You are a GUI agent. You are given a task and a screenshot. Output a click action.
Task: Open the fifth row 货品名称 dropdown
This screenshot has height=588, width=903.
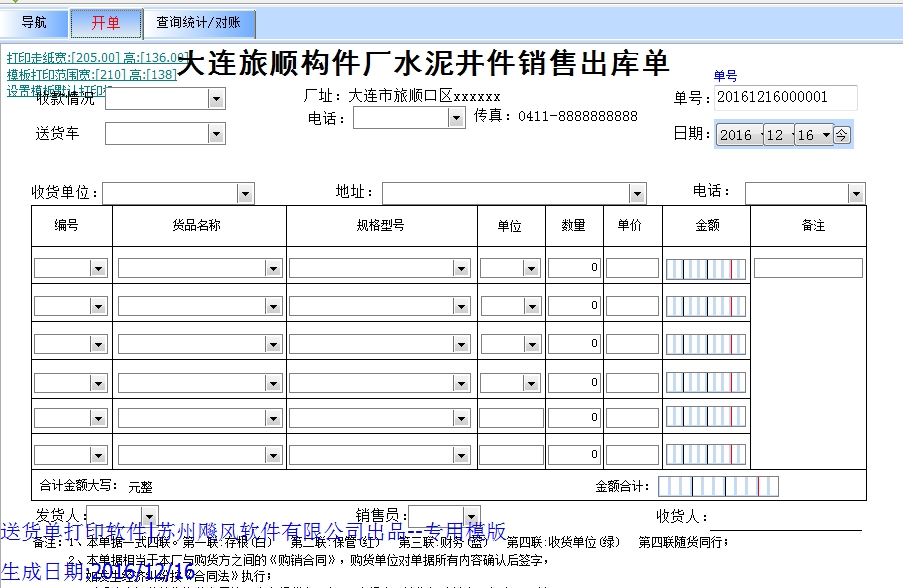coord(273,419)
